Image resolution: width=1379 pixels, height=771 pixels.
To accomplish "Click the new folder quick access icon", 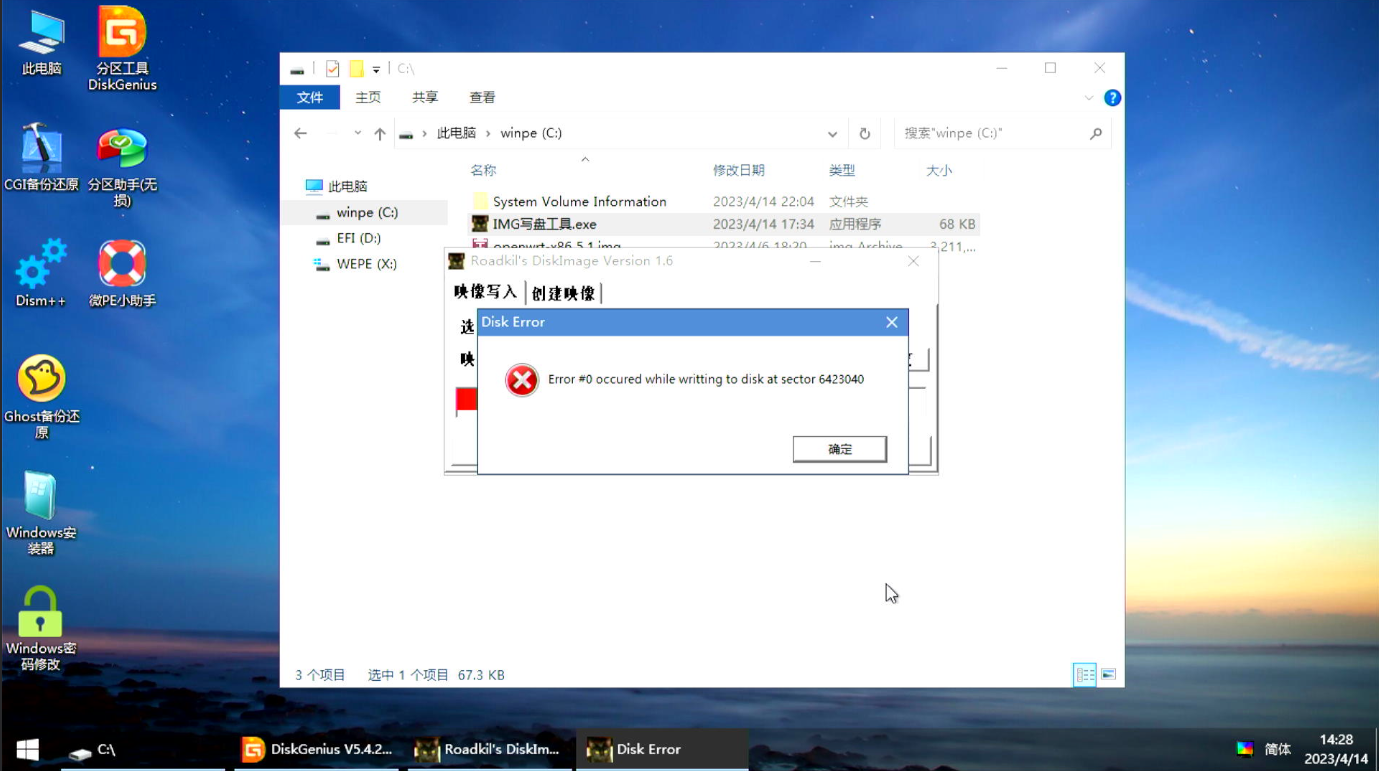I will pos(356,69).
